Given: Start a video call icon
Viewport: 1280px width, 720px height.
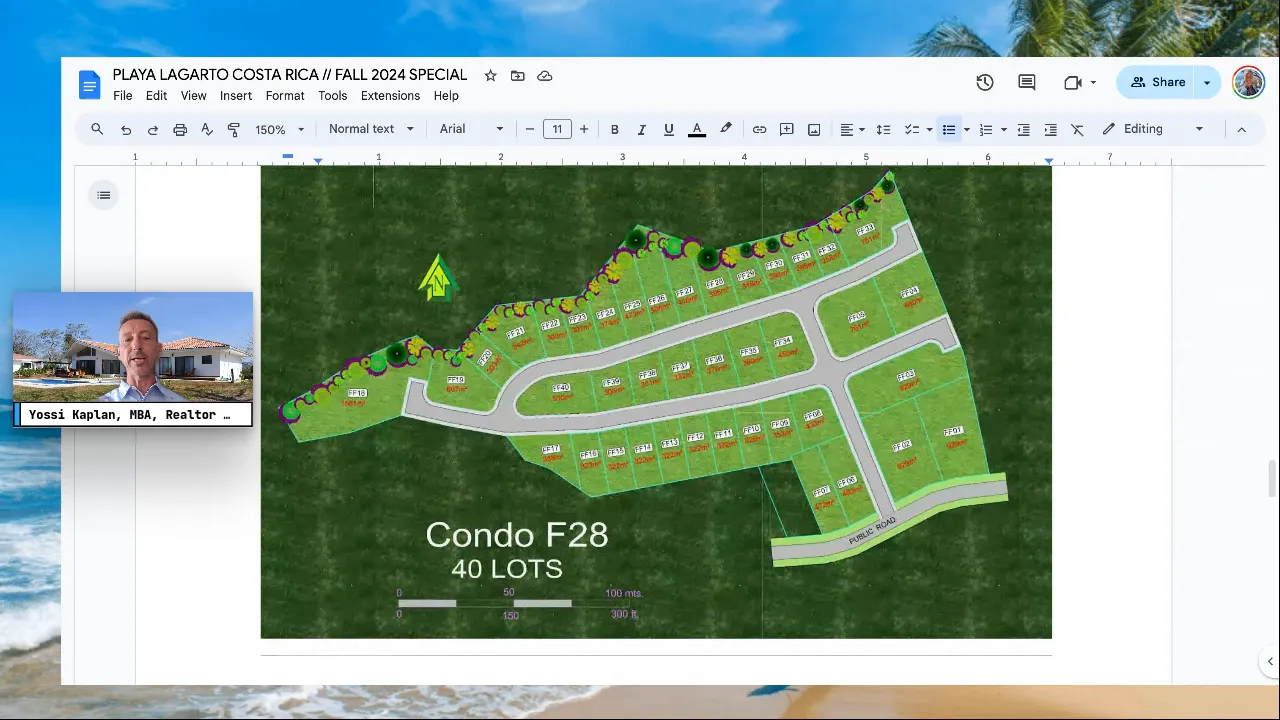Looking at the screenshot, I should [x=1073, y=83].
